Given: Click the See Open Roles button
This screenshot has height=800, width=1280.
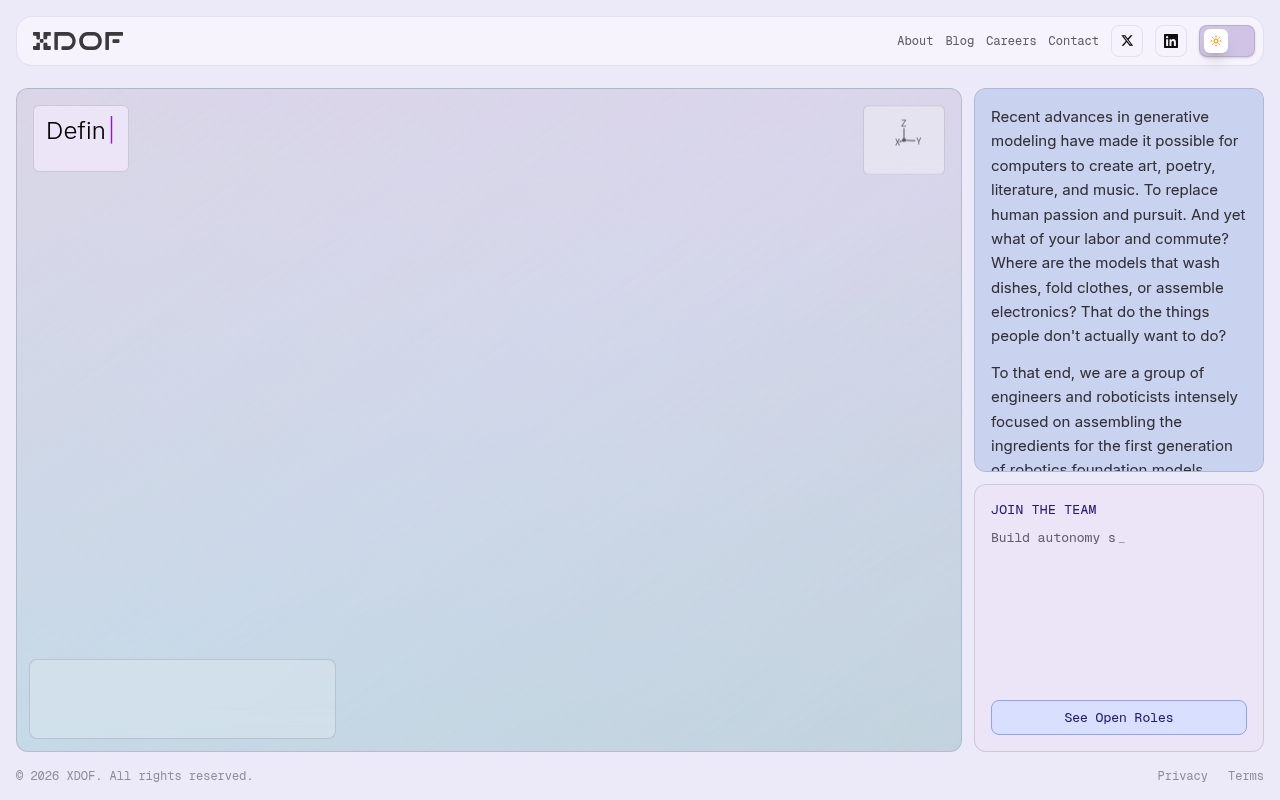Looking at the screenshot, I should point(1119,718).
